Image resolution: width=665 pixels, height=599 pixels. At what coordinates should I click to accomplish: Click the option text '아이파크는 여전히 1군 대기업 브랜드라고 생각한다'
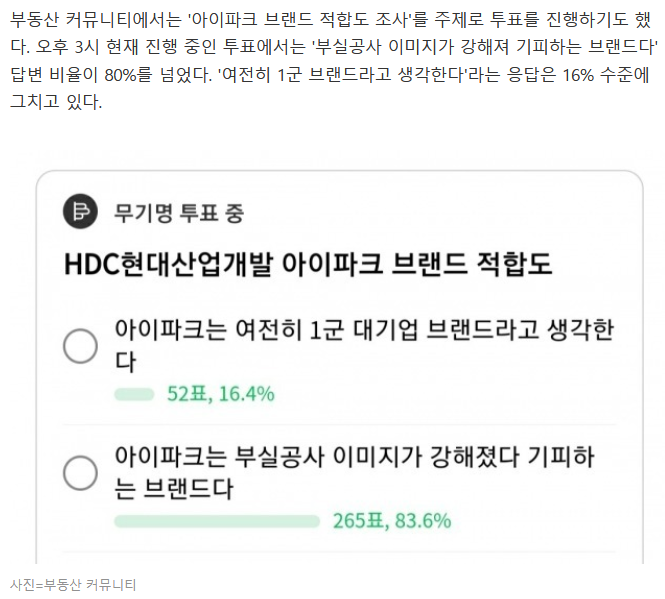pyautogui.click(x=364, y=345)
